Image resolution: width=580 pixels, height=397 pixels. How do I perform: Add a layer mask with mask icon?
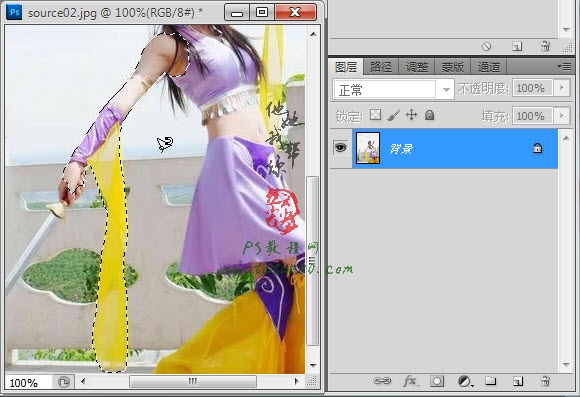(437, 381)
